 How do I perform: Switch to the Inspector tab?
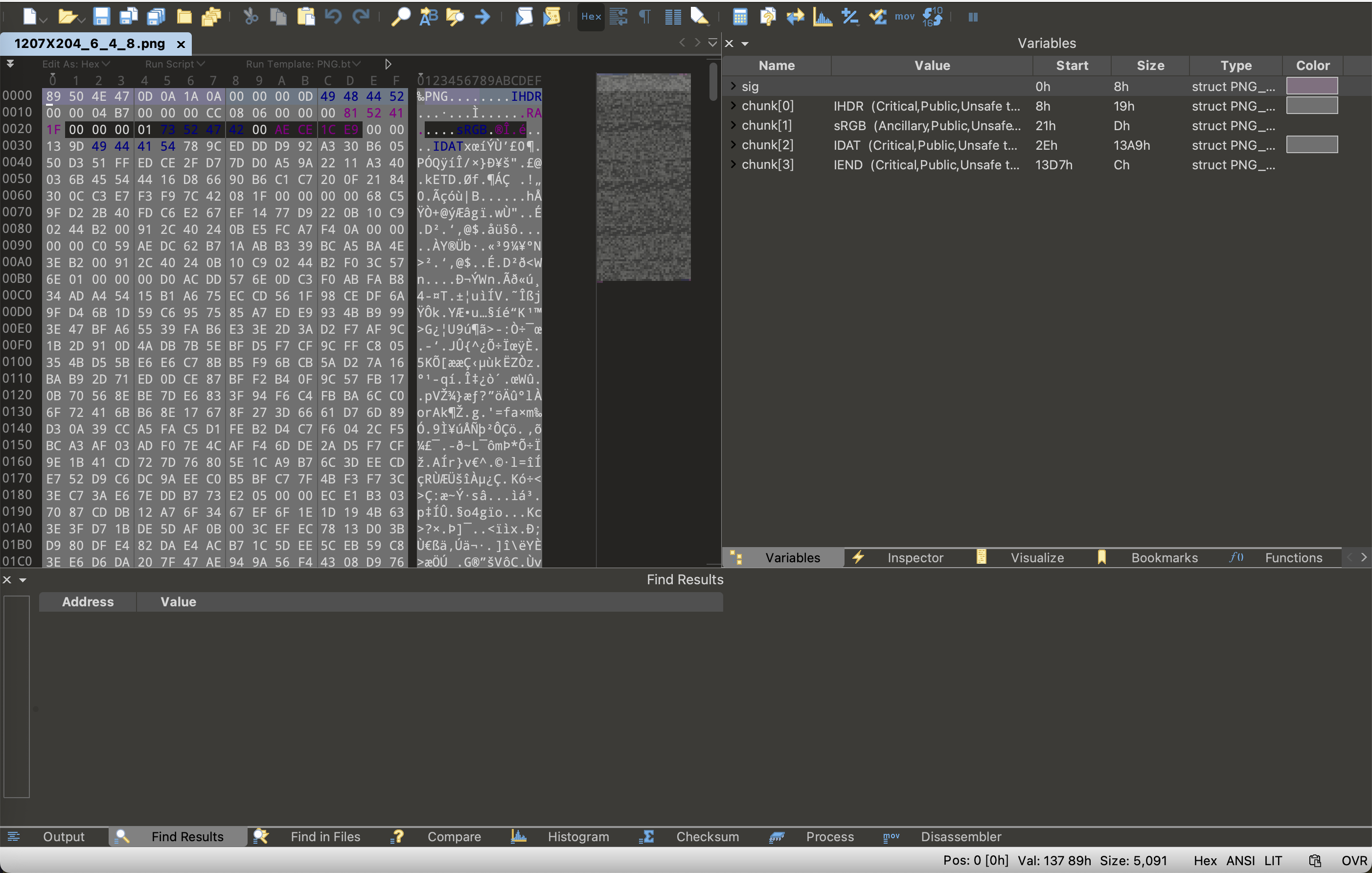pyautogui.click(x=915, y=558)
